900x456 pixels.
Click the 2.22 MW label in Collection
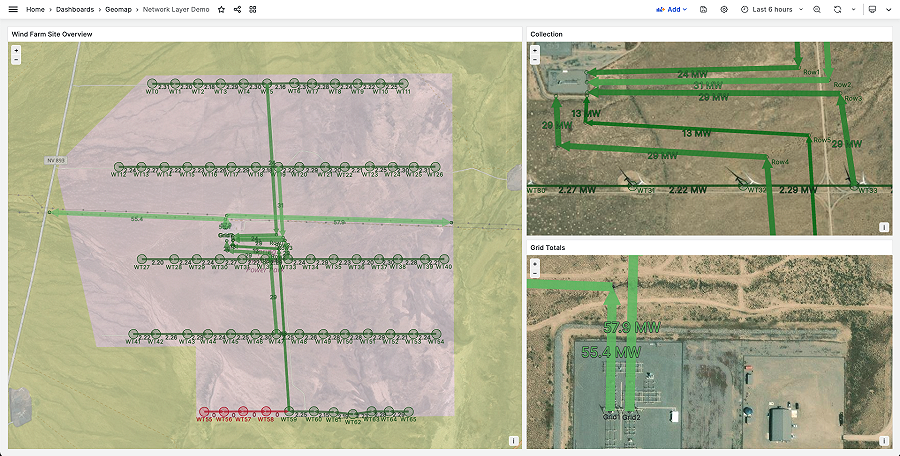pyautogui.click(x=688, y=190)
